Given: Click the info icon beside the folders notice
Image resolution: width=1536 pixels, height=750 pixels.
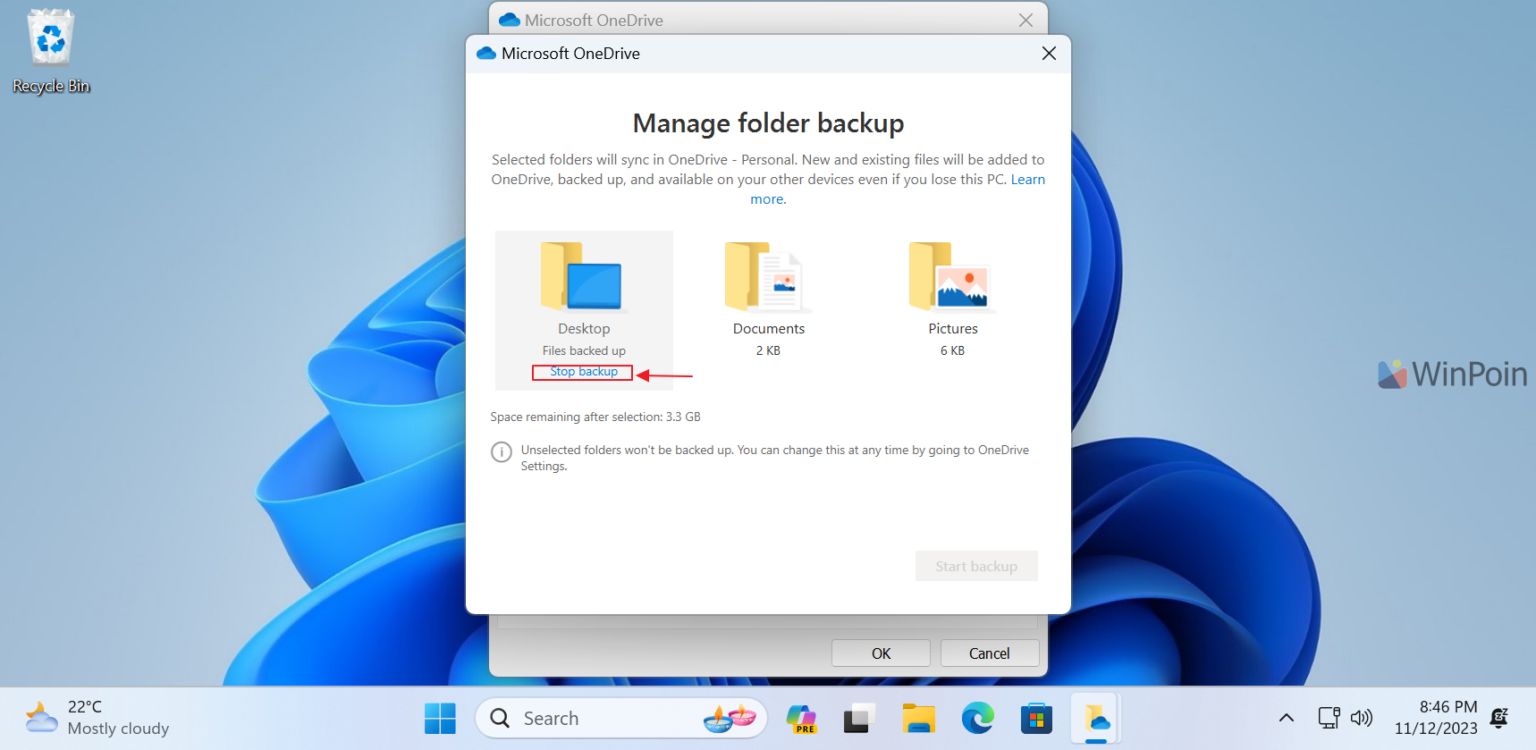Looking at the screenshot, I should click(501, 451).
